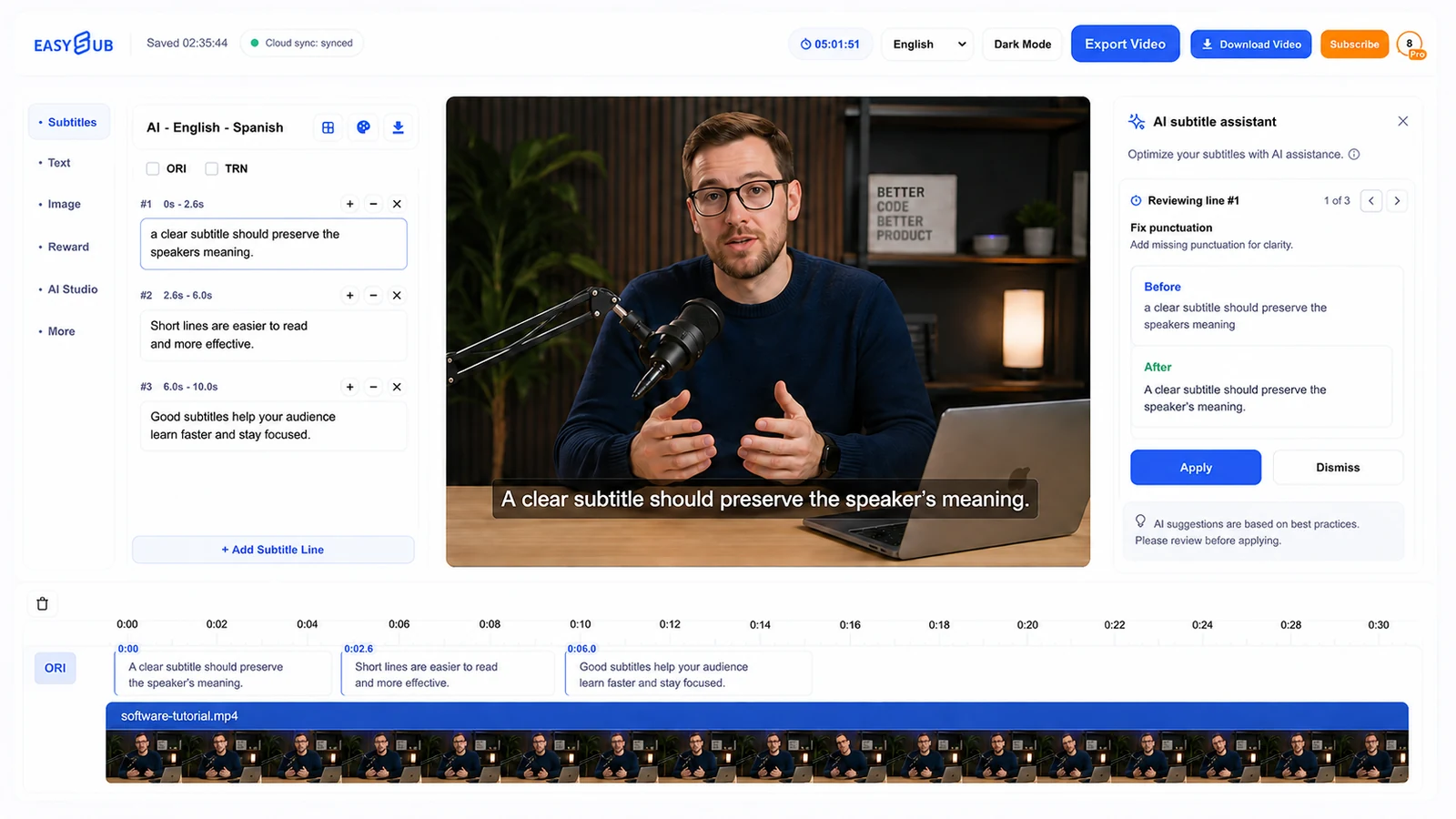Click the 05:01:51 timer indicator
1456x819 pixels.
tap(830, 44)
